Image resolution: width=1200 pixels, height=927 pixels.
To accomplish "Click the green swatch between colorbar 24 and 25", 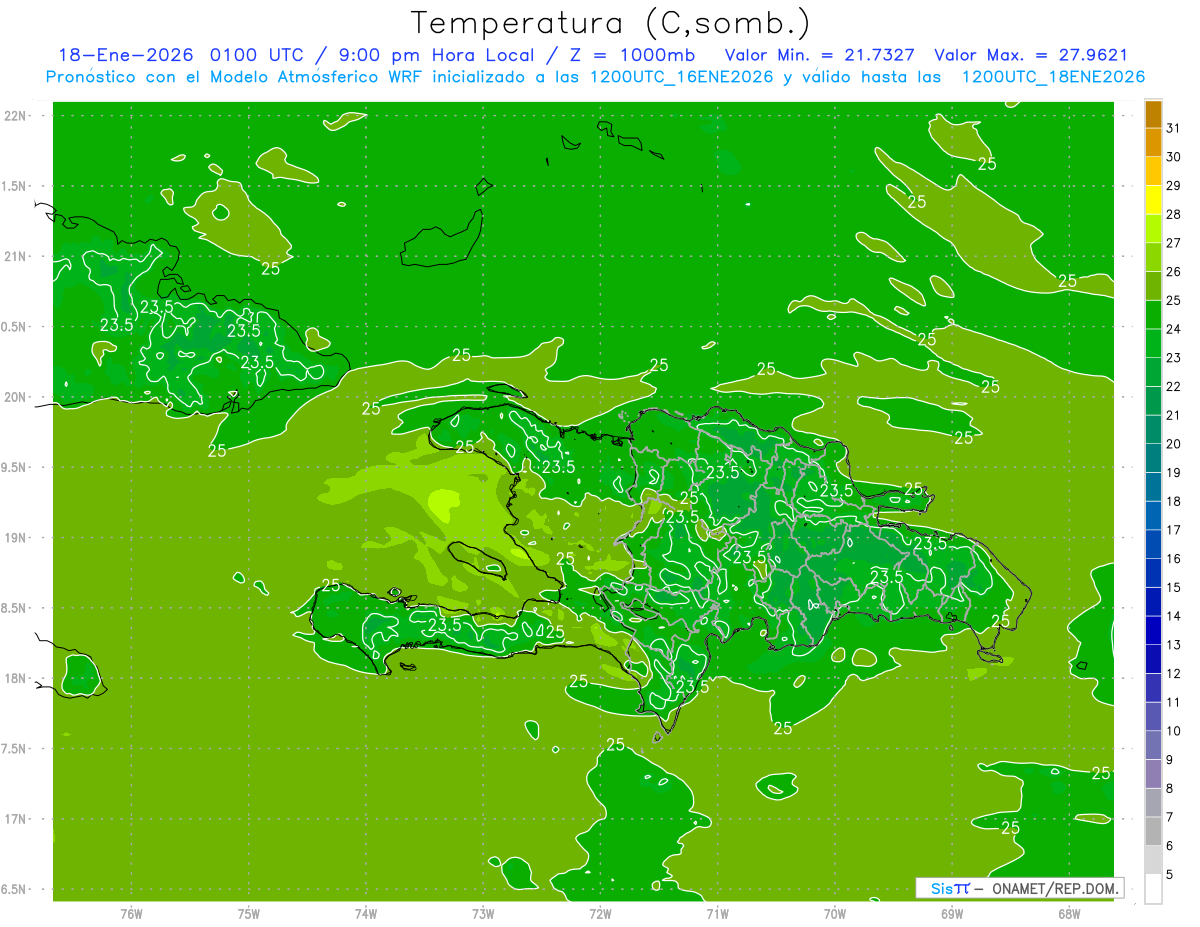I will [1153, 315].
